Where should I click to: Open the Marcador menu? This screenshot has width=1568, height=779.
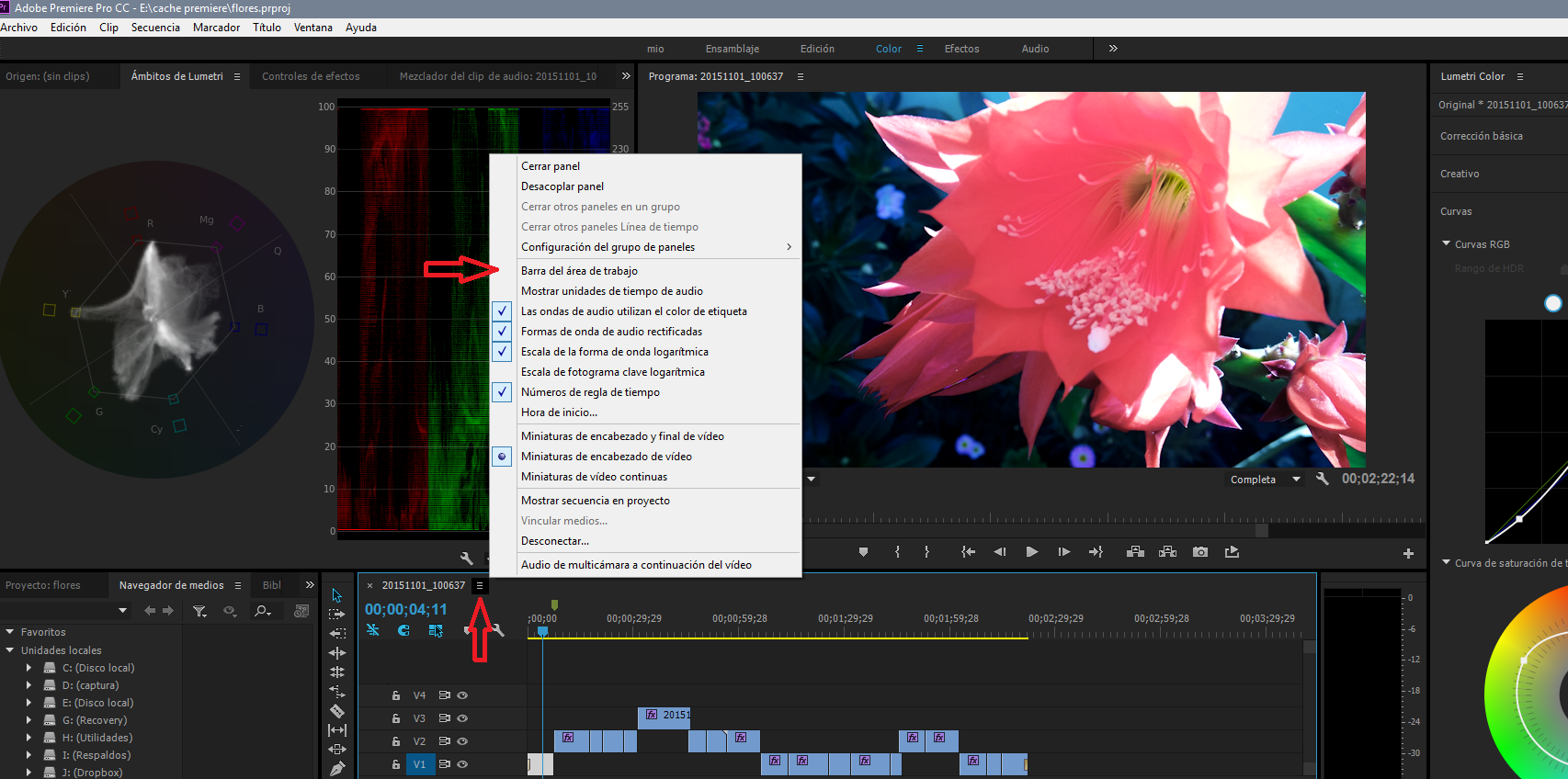pyautogui.click(x=216, y=28)
